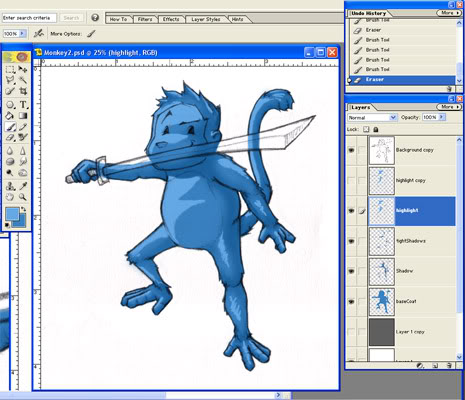Switch to the Filters tab
465x400 pixels.
point(145,19)
